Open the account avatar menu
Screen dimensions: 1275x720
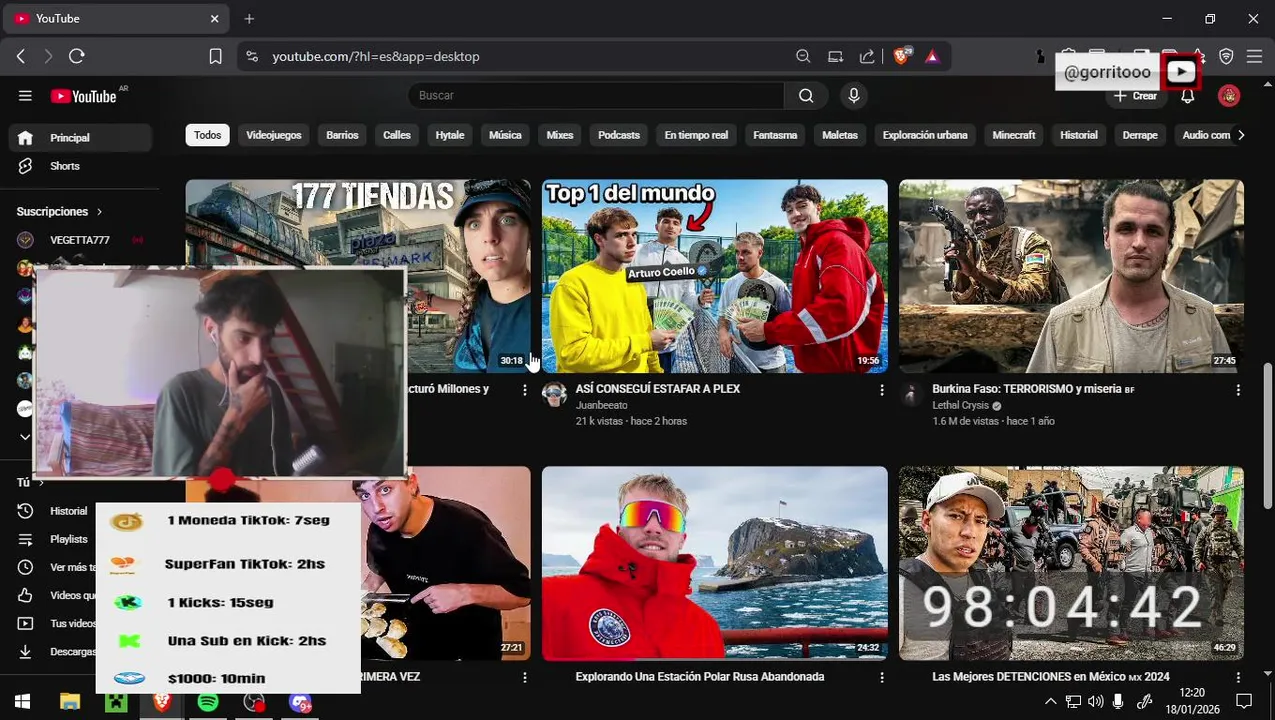1229,96
